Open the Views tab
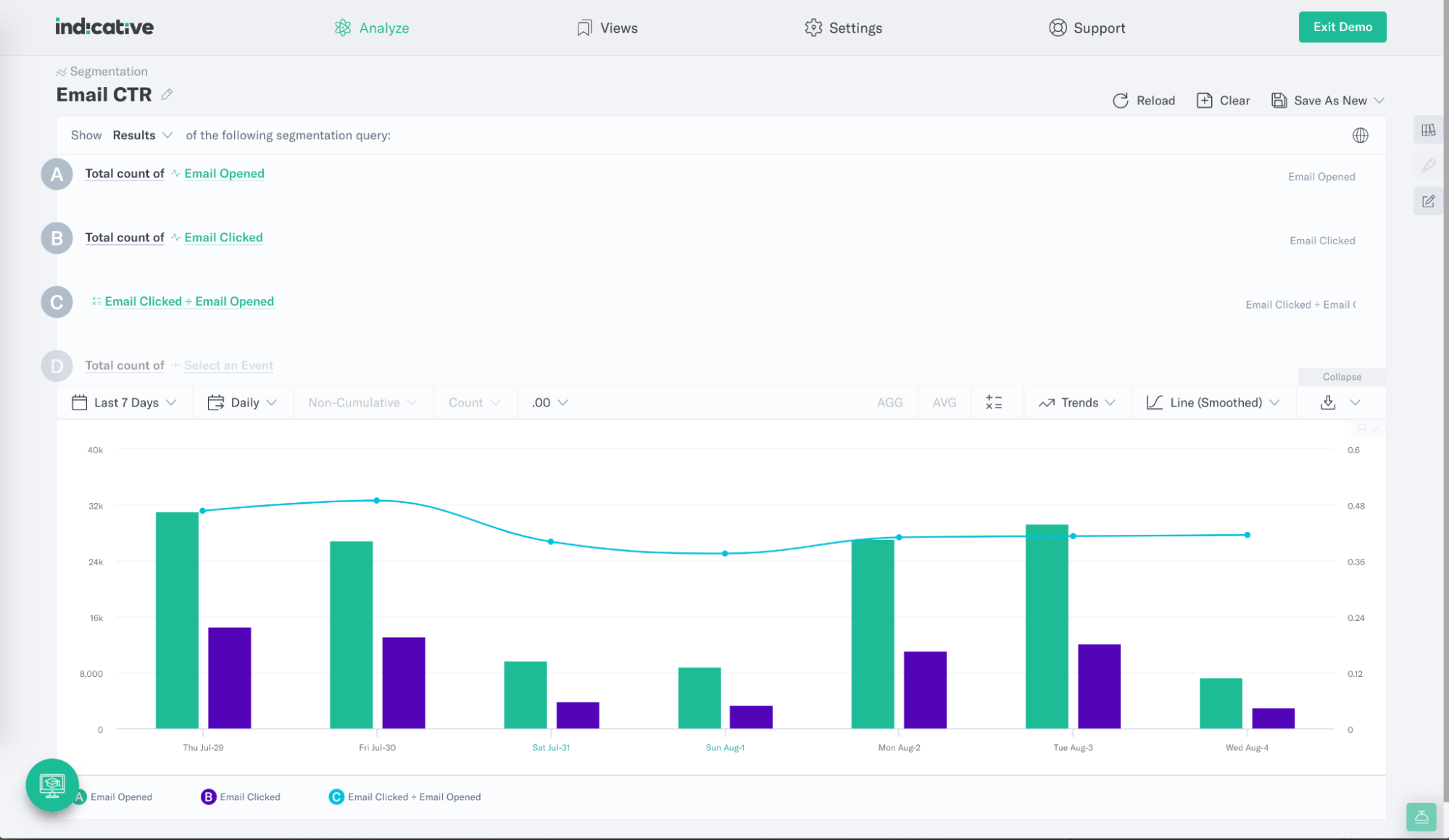Screen dimensions: 1449x840 pos(607,28)
